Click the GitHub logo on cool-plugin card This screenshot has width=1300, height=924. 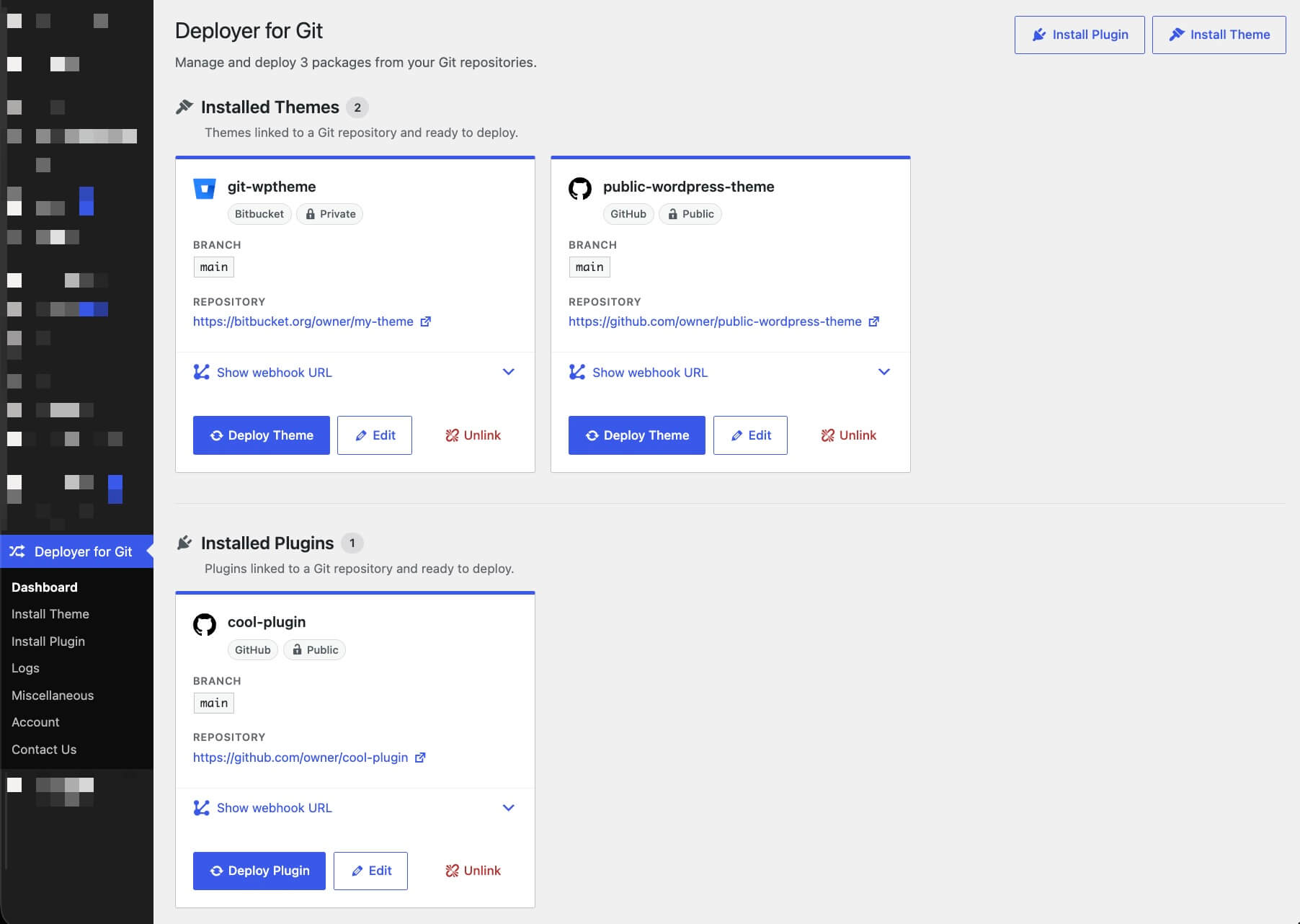[x=205, y=624]
